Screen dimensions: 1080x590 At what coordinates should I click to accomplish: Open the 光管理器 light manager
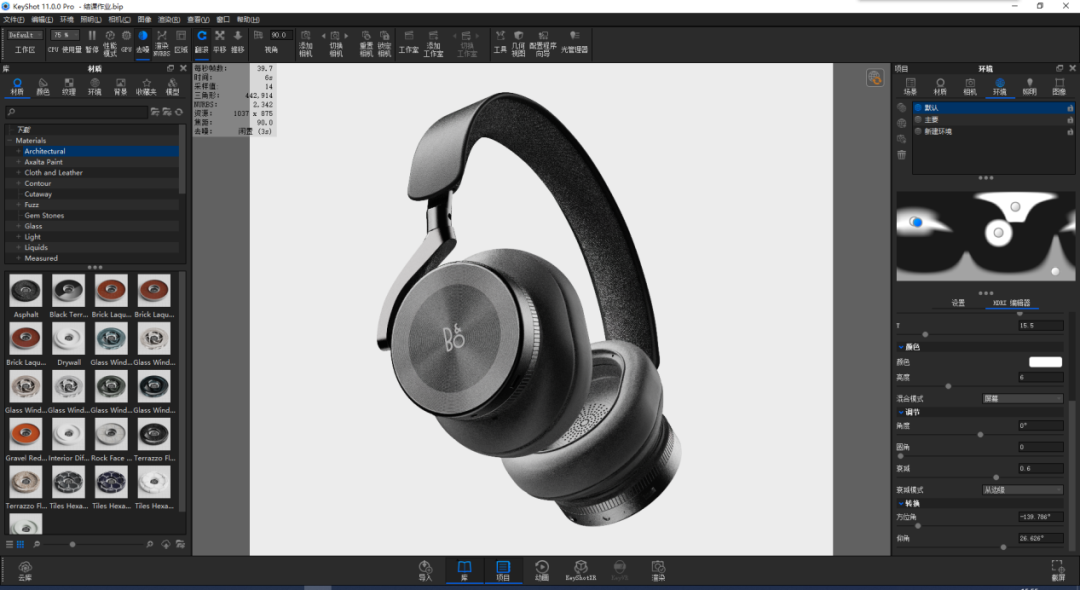[x=574, y=41]
